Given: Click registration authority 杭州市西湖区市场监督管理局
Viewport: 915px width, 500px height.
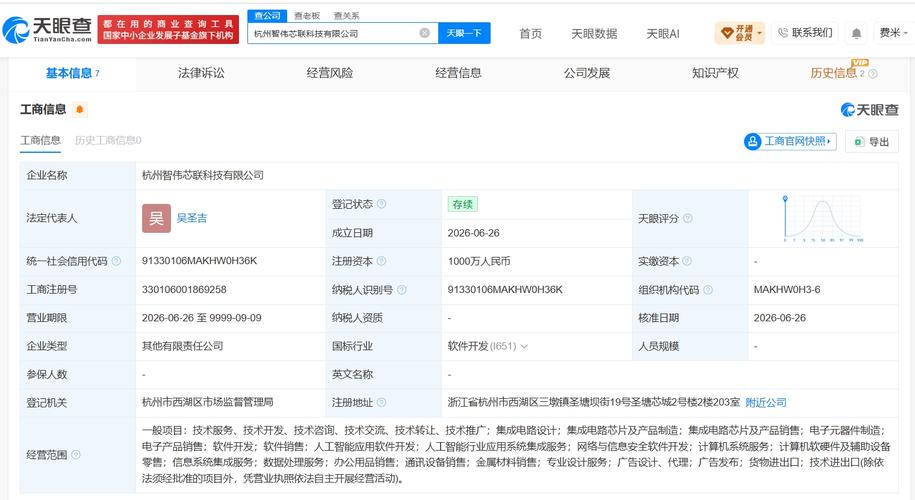Looking at the screenshot, I should [x=208, y=402].
